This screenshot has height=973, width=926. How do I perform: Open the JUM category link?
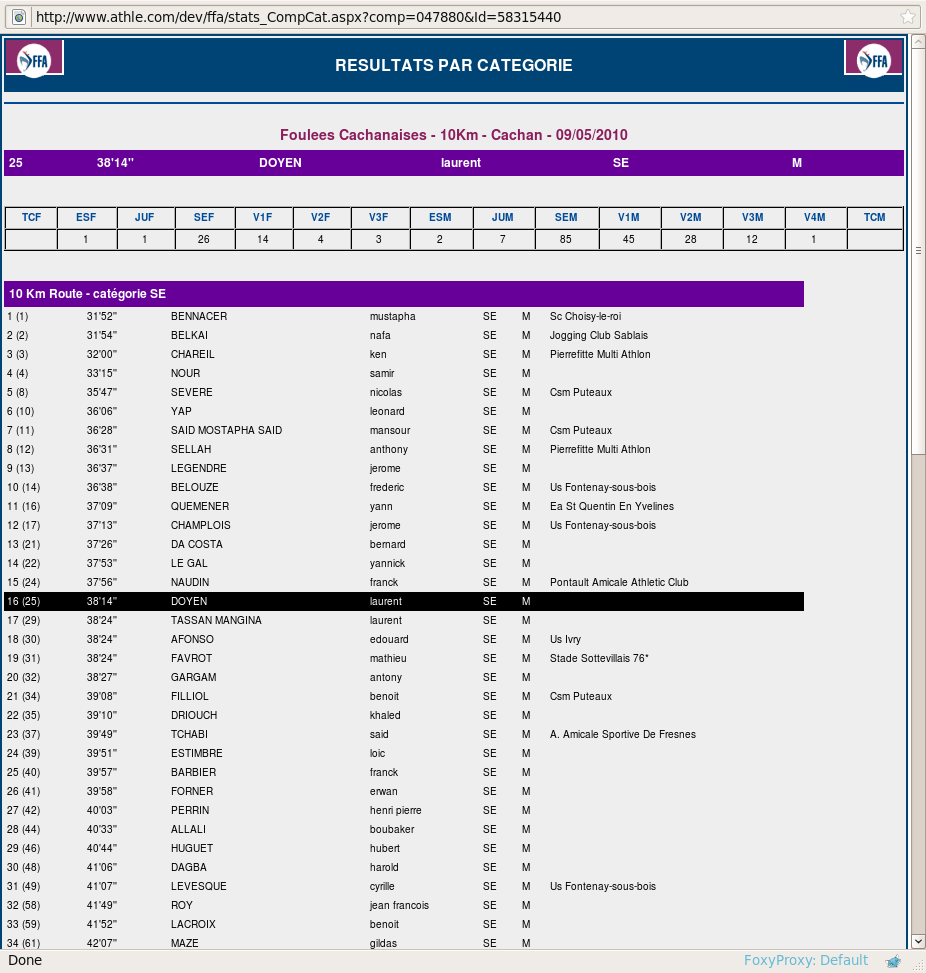click(x=503, y=217)
